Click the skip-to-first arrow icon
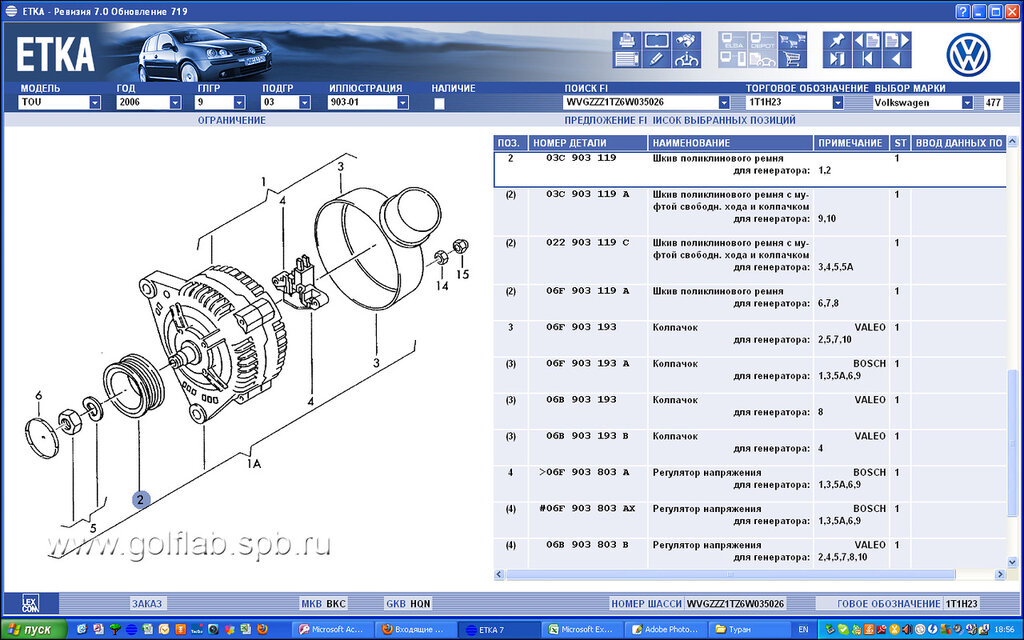Viewport: 1024px width, 640px height. point(867,59)
